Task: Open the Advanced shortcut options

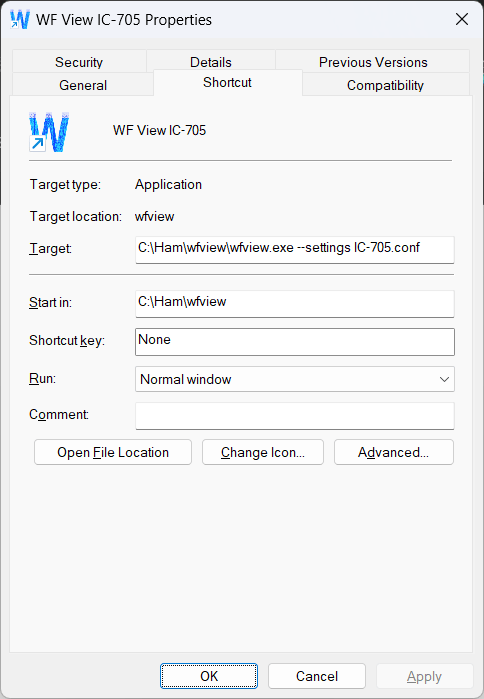Action: [394, 452]
